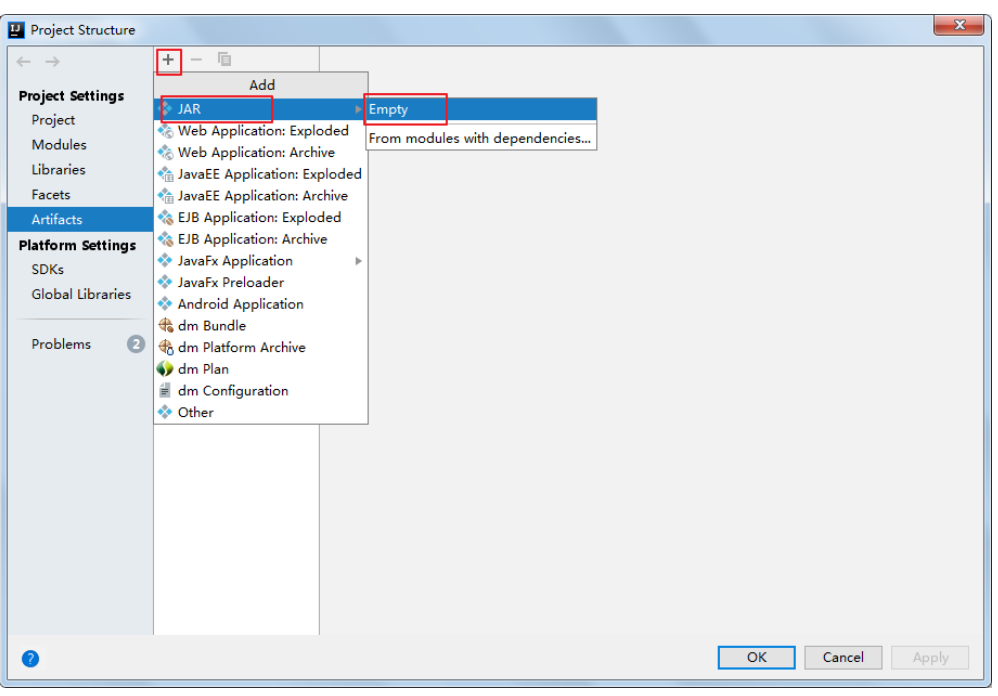
Task: Click the EJB Application: Exploded icon
Action: (x=165, y=218)
